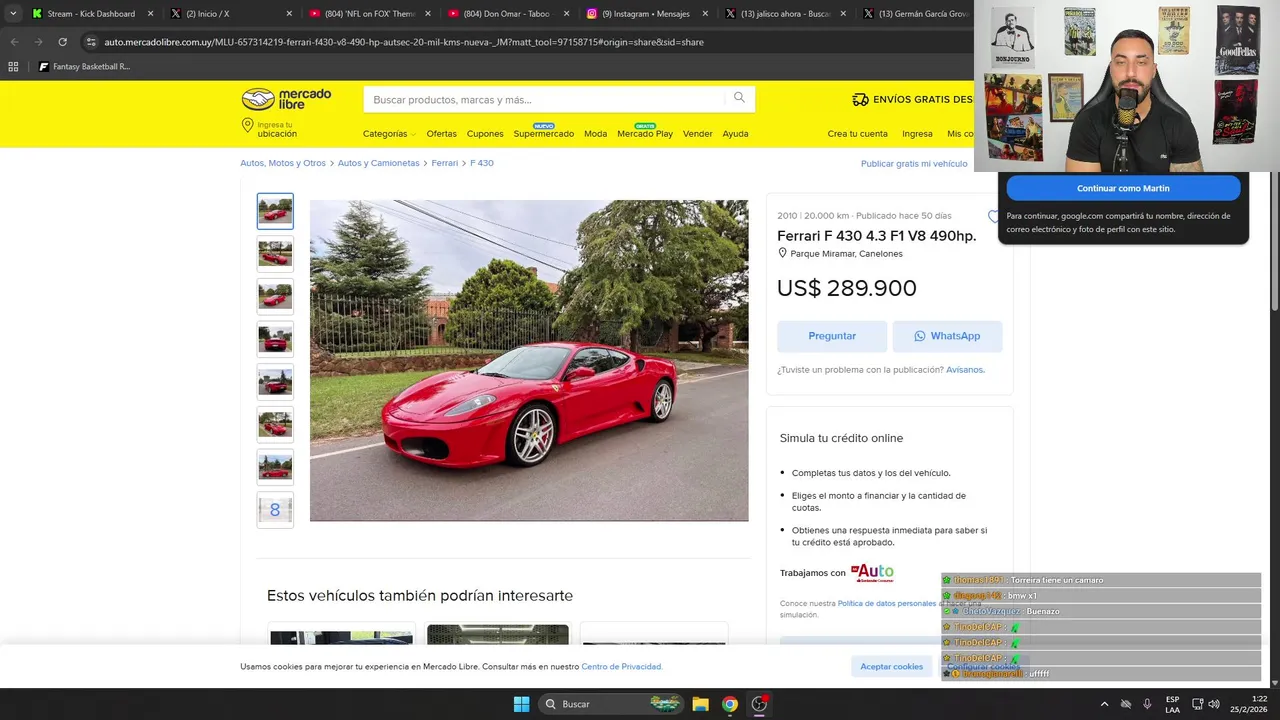This screenshot has height=720, width=1280.
Task: Select second Ferrari photo thumbnail
Action: (x=275, y=254)
